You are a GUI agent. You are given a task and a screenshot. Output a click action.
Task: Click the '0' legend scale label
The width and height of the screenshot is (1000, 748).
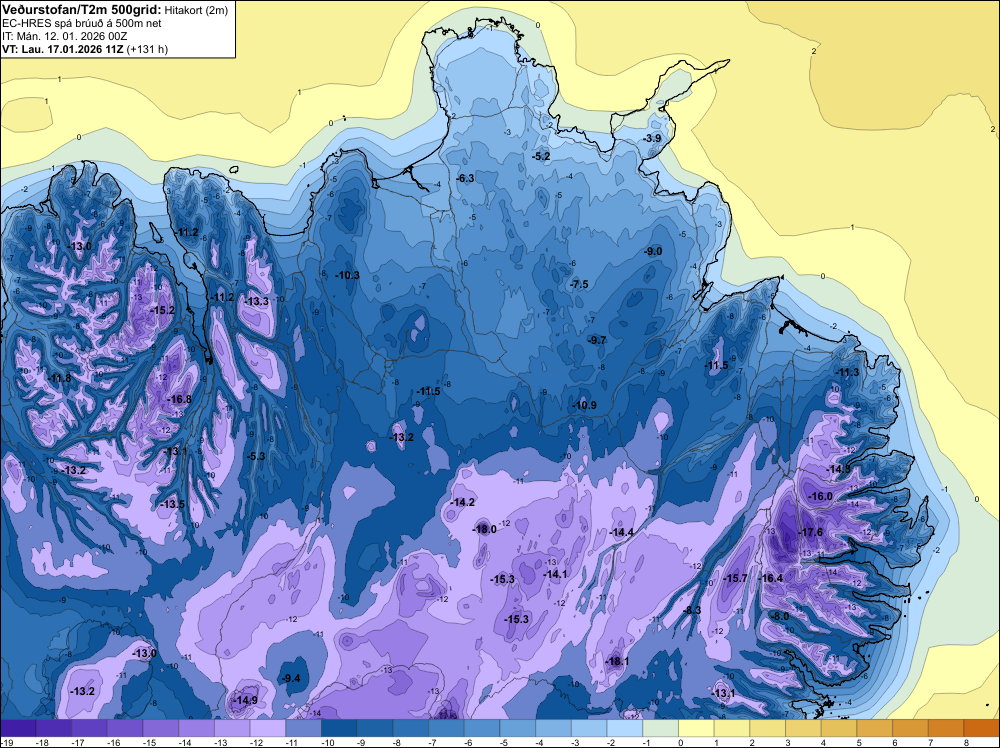tap(680, 742)
